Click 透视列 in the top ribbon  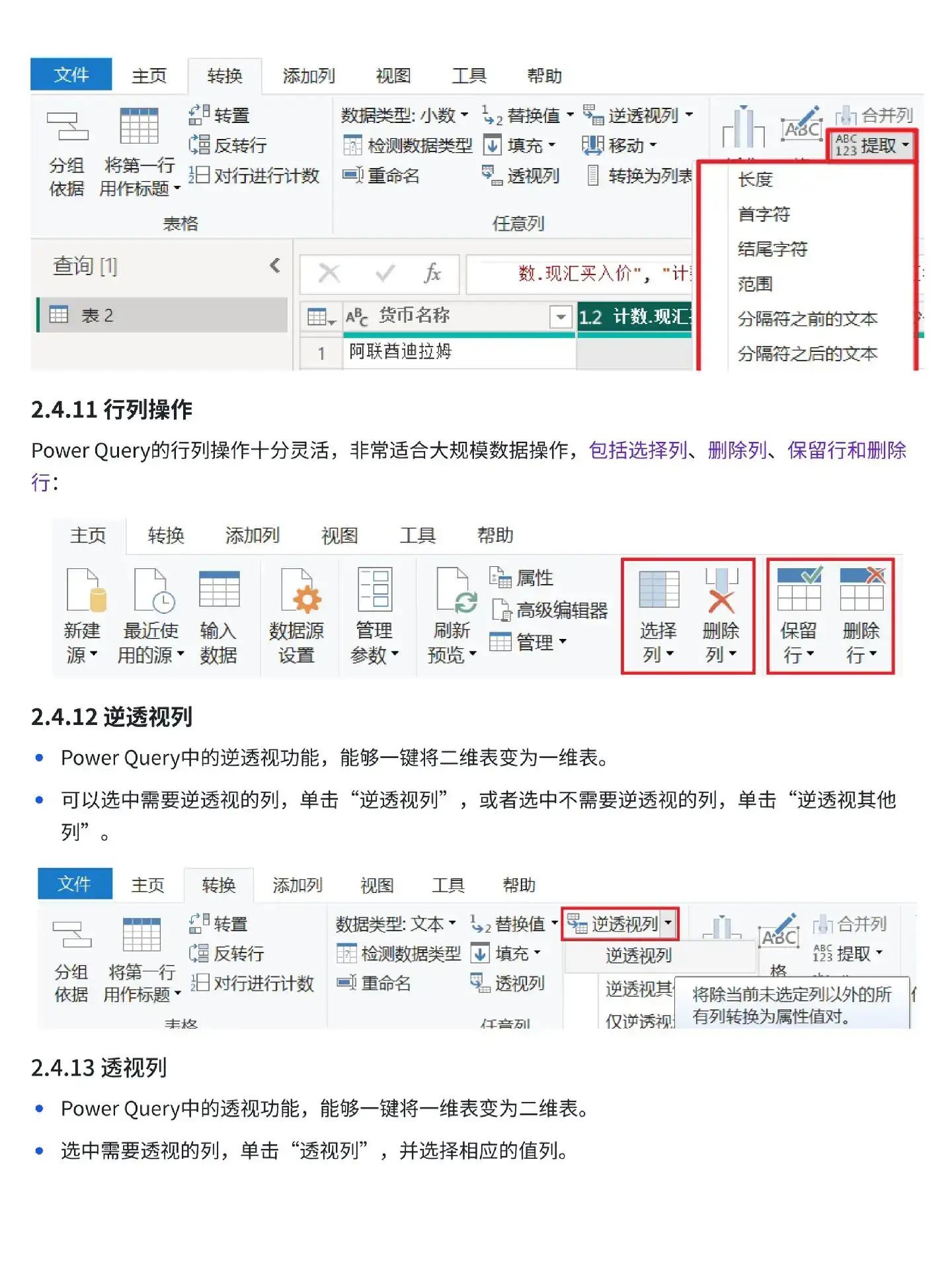pyautogui.click(x=520, y=175)
